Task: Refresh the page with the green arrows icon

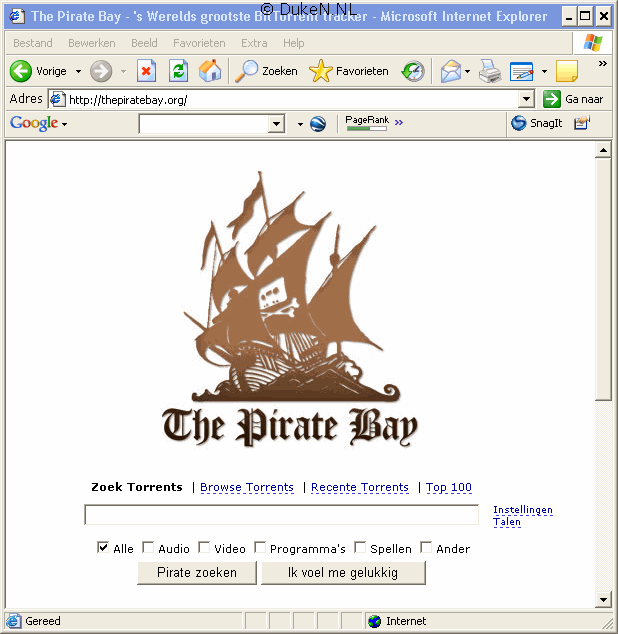Action: [x=178, y=71]
